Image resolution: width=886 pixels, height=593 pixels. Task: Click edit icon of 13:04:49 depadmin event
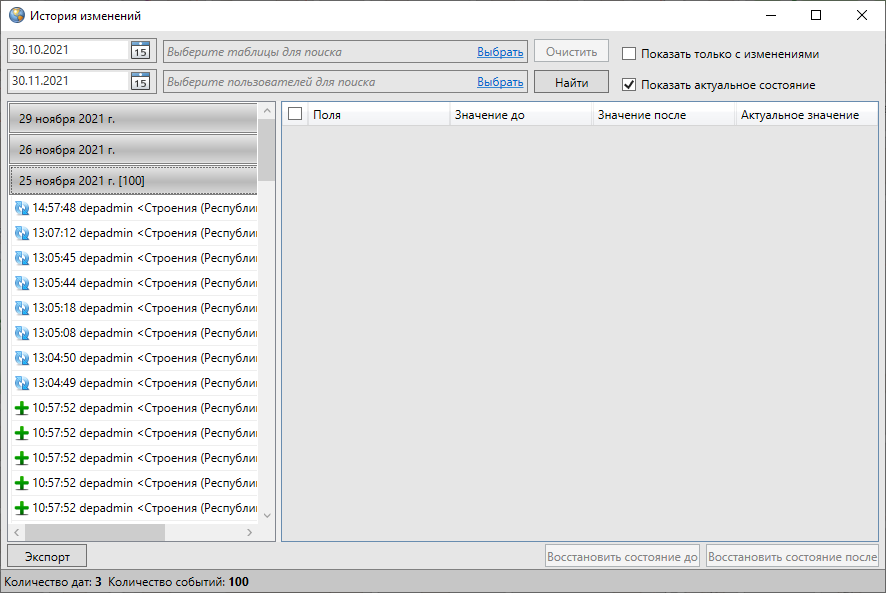pyautogui.click(x=22, y=383)
